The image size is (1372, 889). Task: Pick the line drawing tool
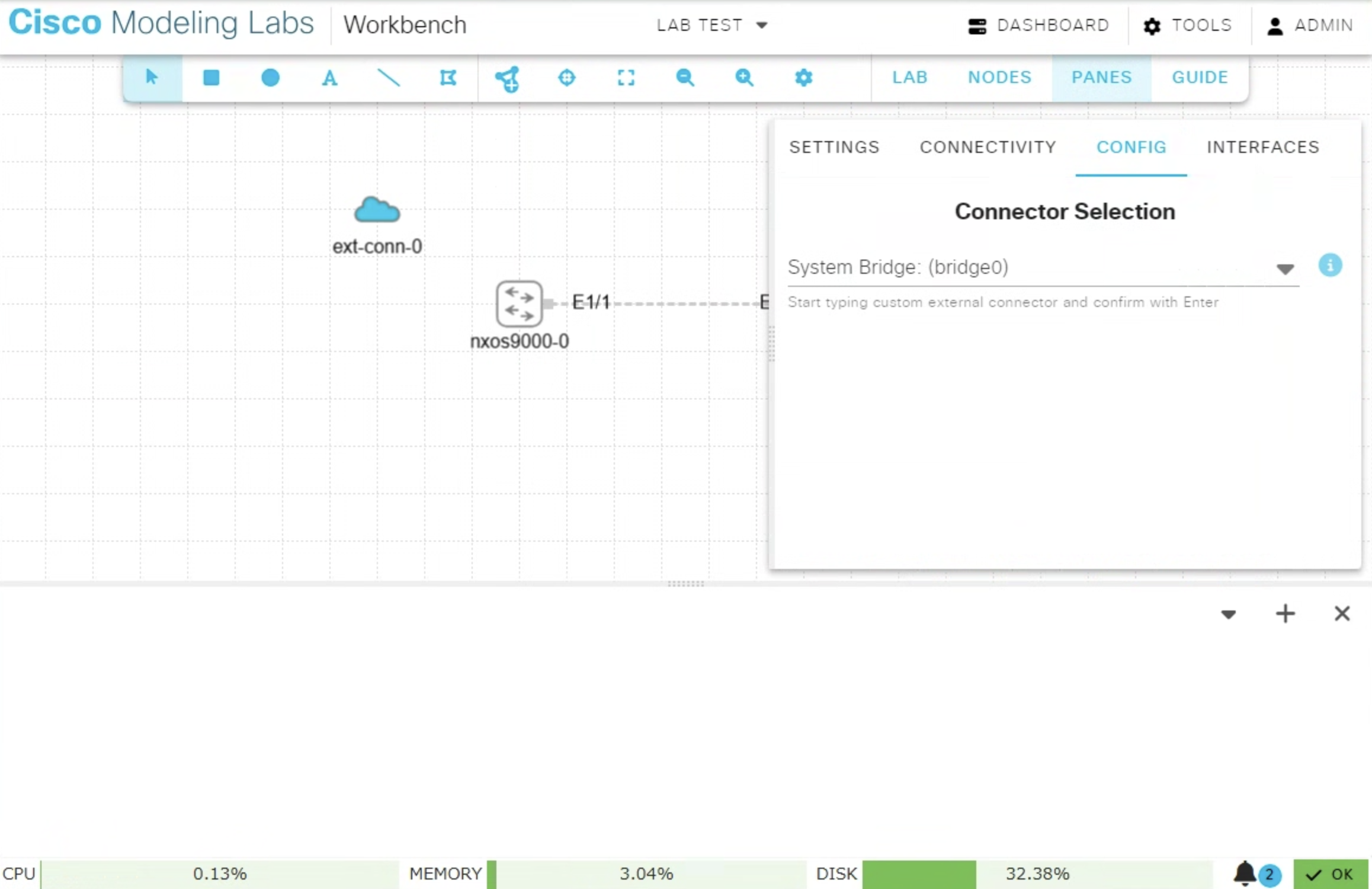(x=389, y=78)
